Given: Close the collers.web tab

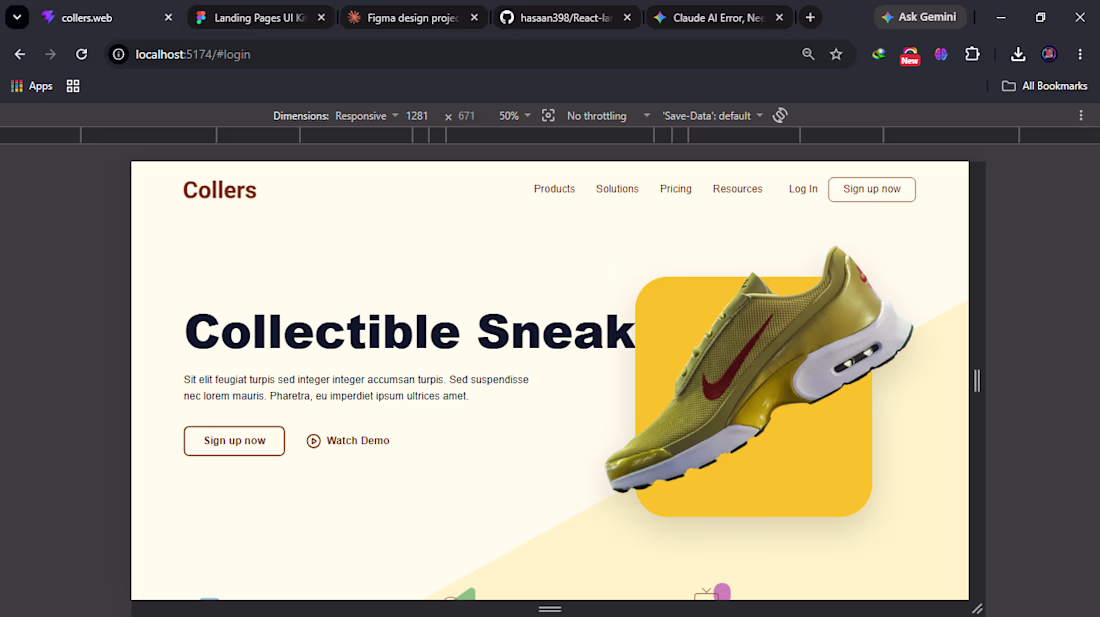Looking at the screenshot, I should (168, 18).
